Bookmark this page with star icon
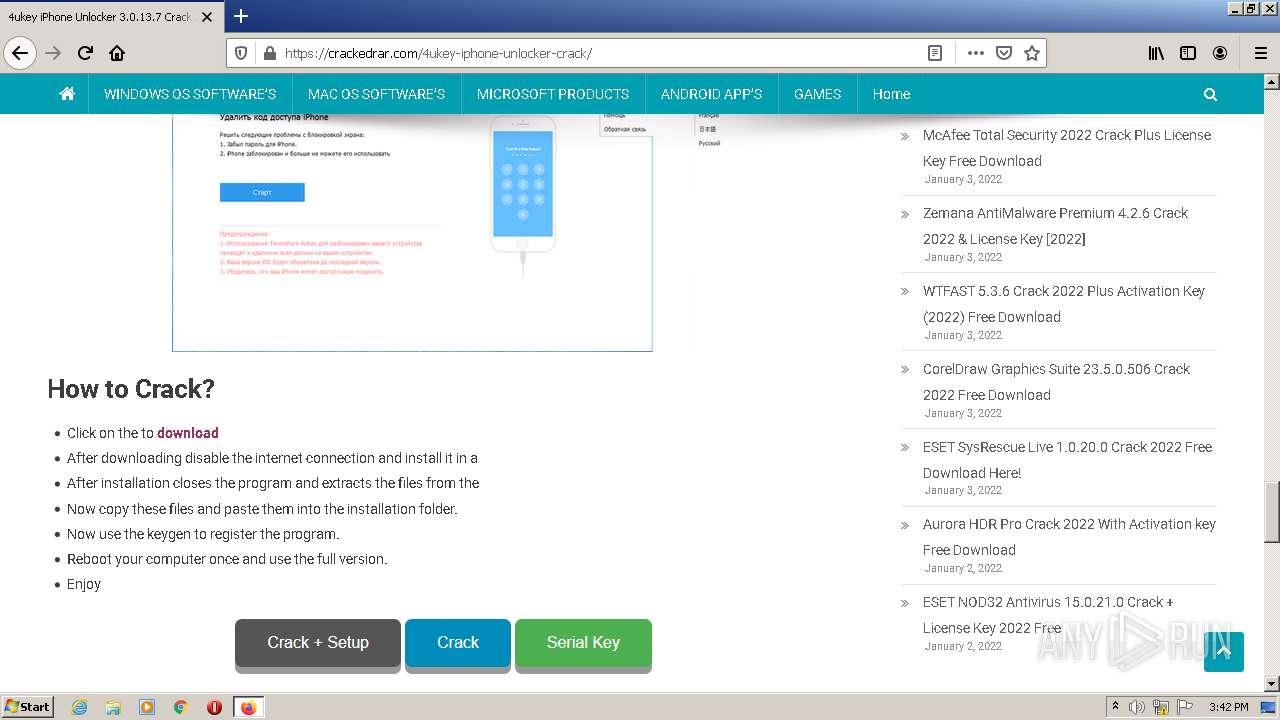The height and width of the screenshot is (720, 1280). pos(1032,53)
